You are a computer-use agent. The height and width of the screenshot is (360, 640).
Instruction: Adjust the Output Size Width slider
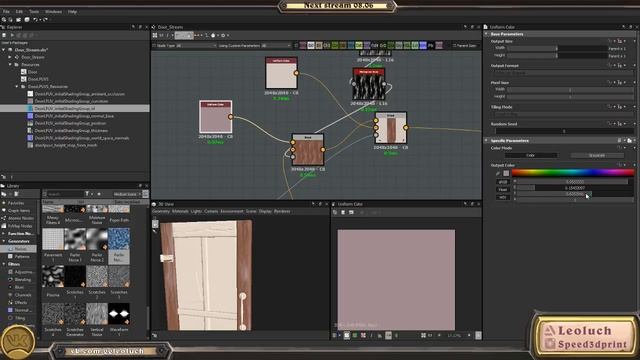click(x=557, y=48)
